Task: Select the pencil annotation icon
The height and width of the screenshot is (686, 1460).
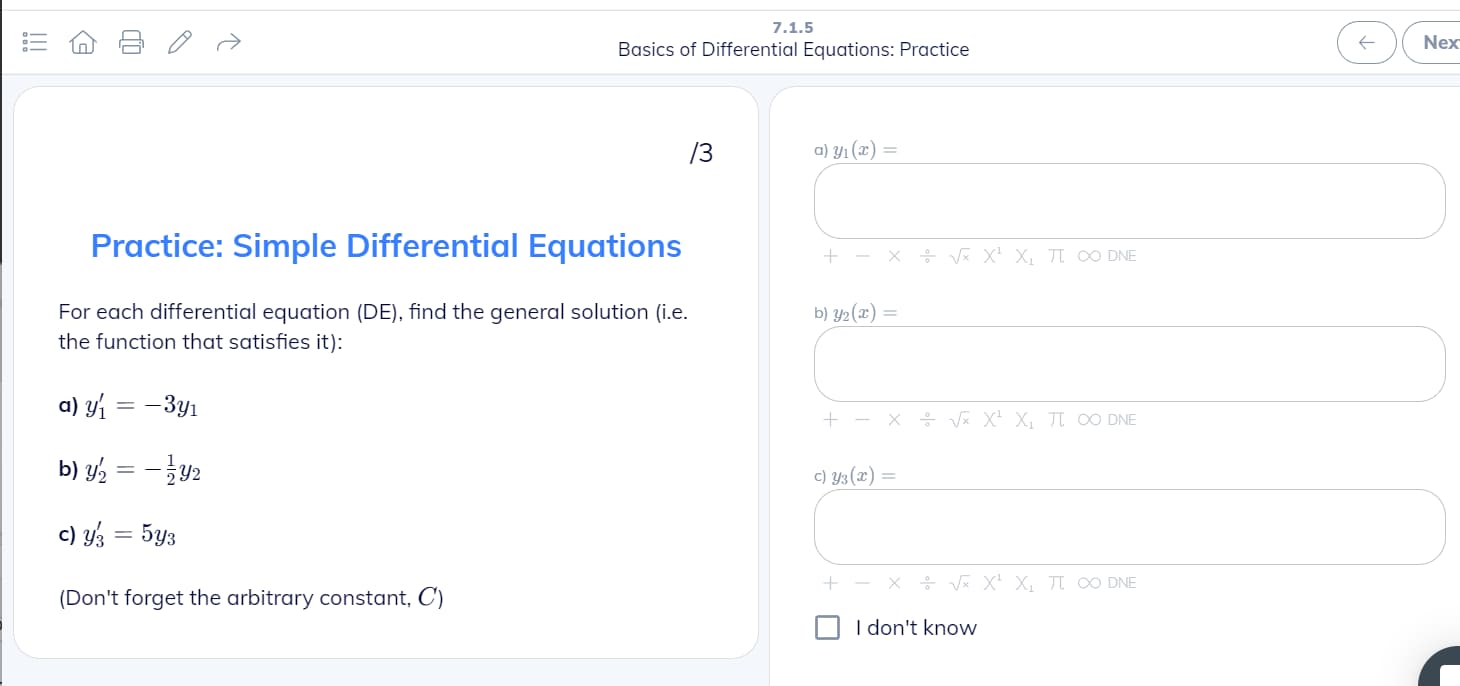Action: 179,41
